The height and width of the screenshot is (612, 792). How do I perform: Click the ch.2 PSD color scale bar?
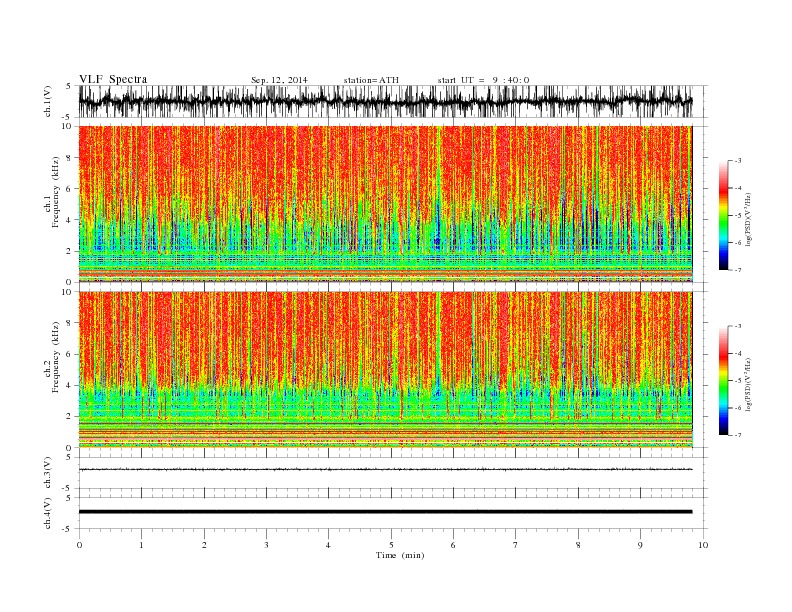[x=723, y=380]
